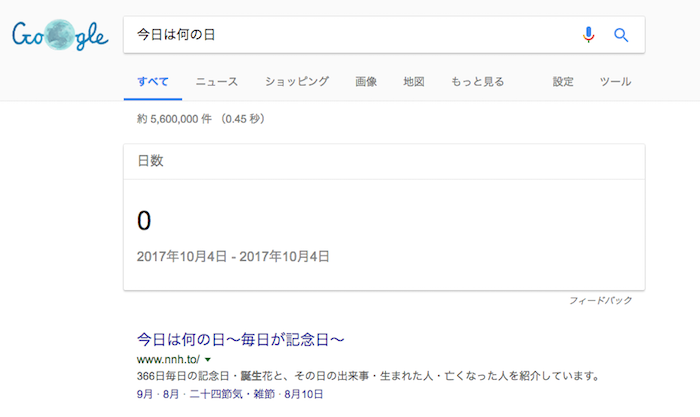Open the 地図 tab
Viewport: 700px width, 417px height.
414,82
